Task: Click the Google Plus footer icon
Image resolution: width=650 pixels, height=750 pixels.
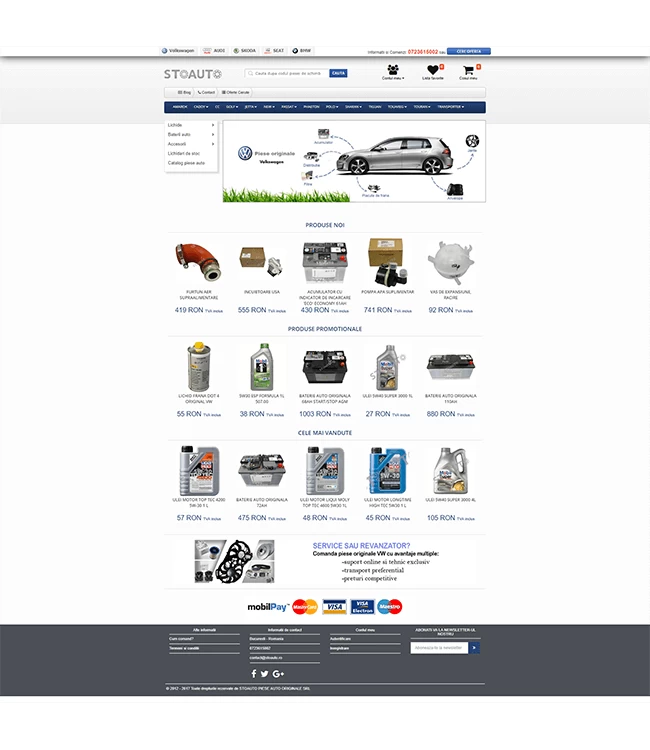Action: click(x=278, y=673)
